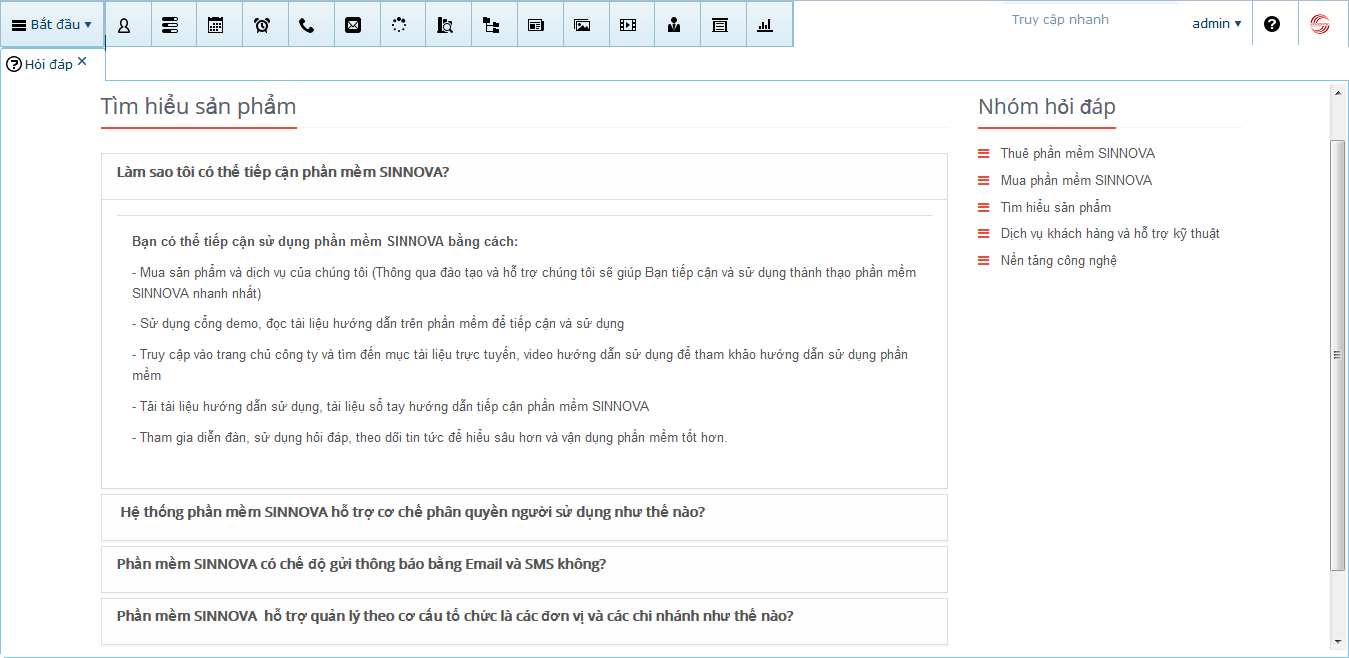
Task: Click the help question mark icon
Action: coord(1272,24)
